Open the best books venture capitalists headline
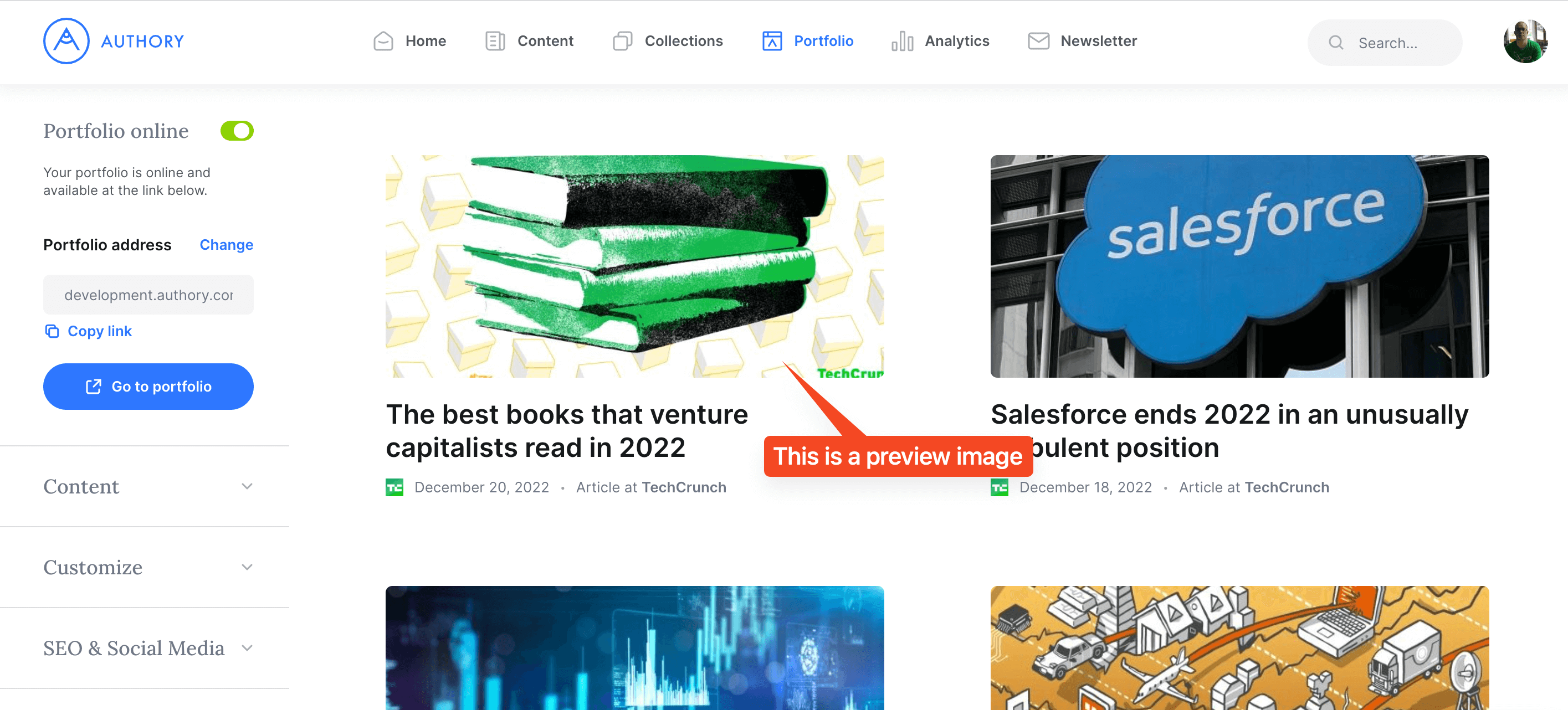 [x=567, y=431]
